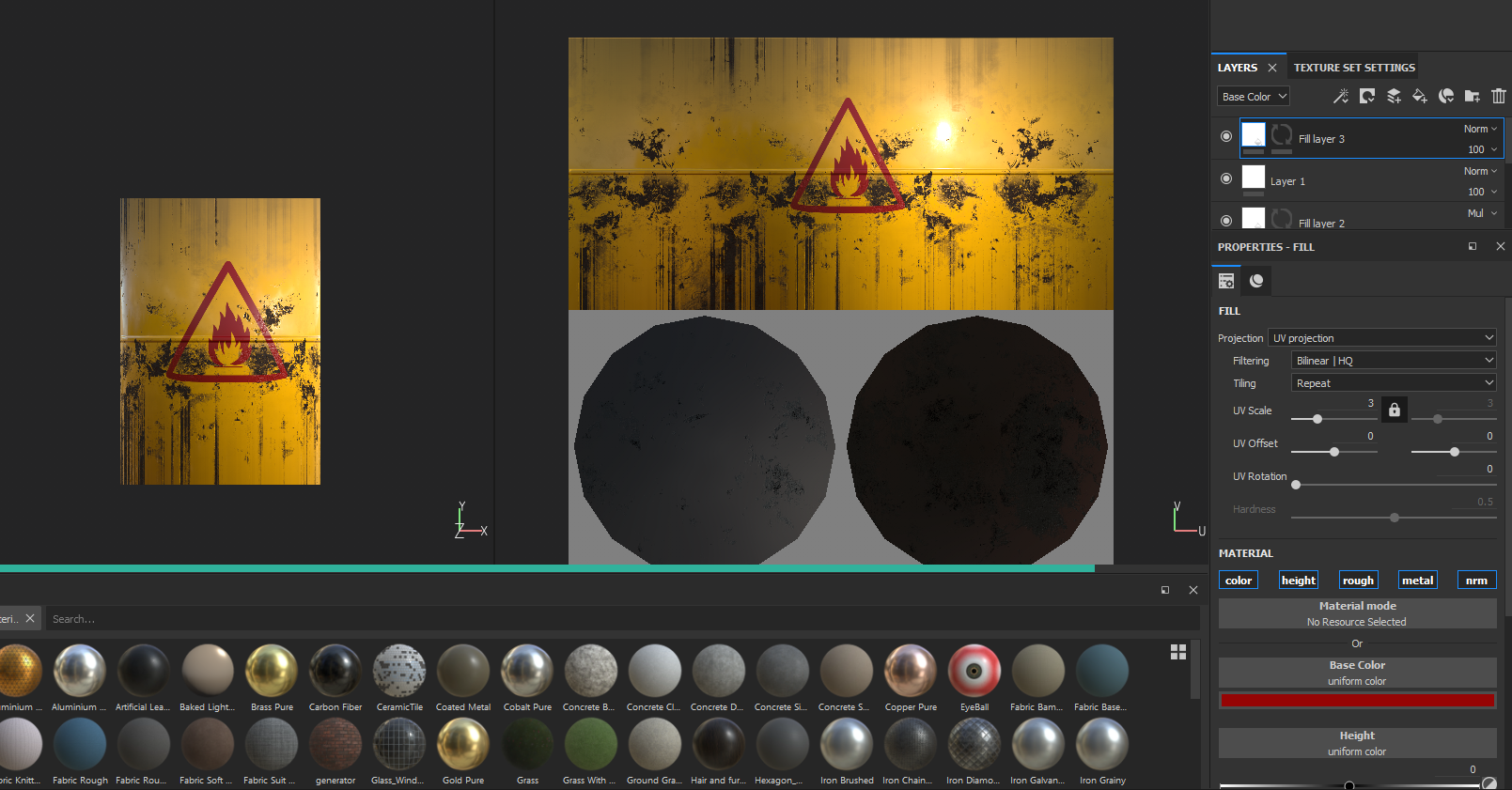The width and height of the screenshot is (1512, 790).
Task: Hide Fill layer 2 visibility
Action: [1226, 221]
